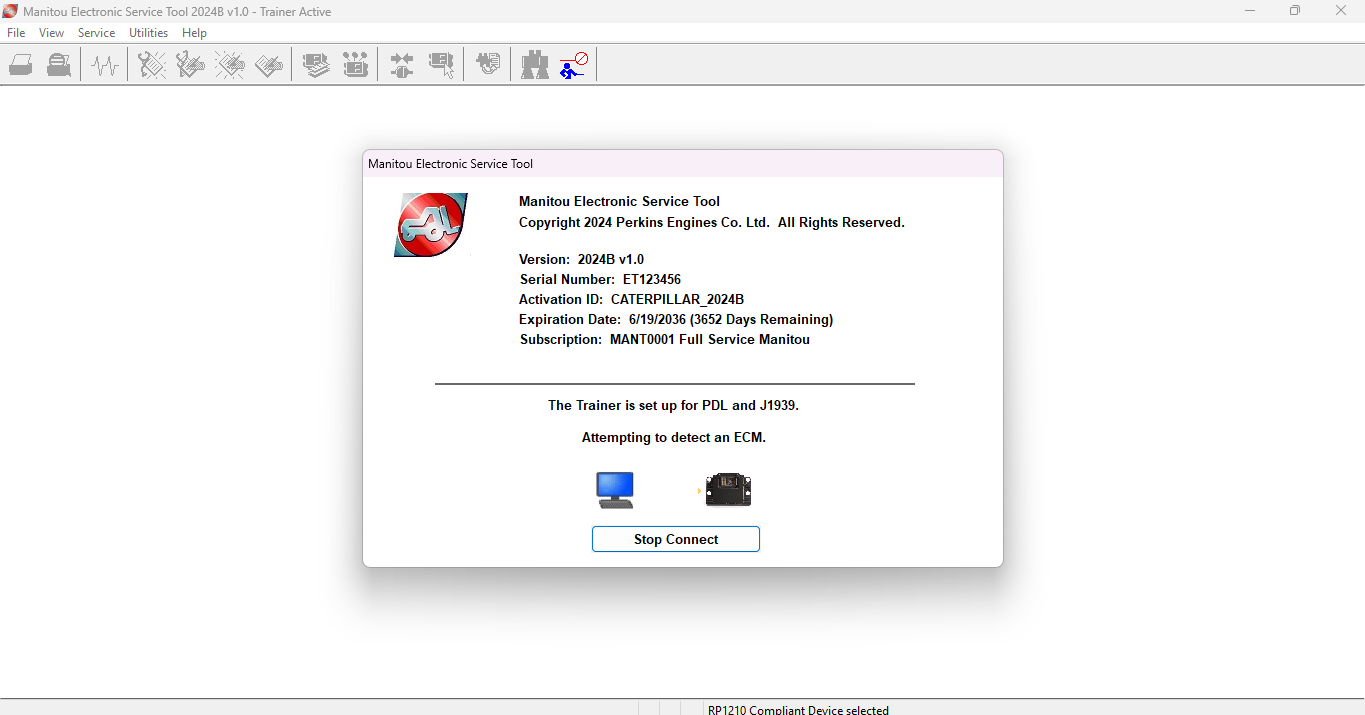Open the Utilities menu
Viewport: 1365px width, 715px height.
pyautogui.click(x=148, y=33)
